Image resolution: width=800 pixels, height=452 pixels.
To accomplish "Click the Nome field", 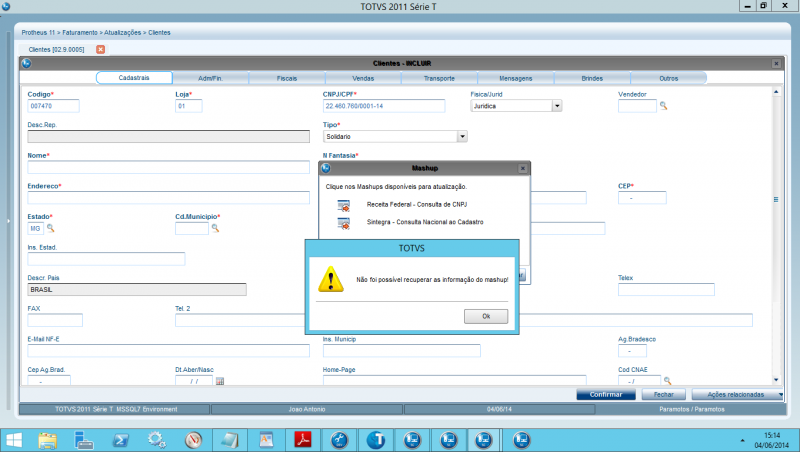I will coord(168,167).
